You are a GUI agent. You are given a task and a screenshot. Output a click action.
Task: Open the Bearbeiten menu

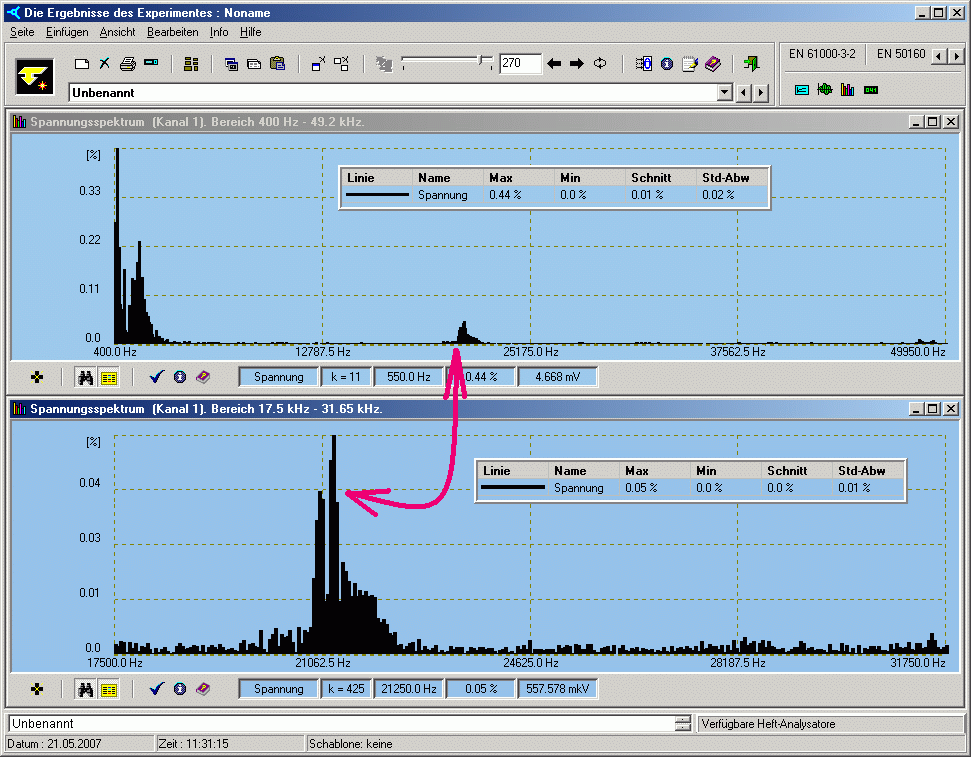point(172,32)
